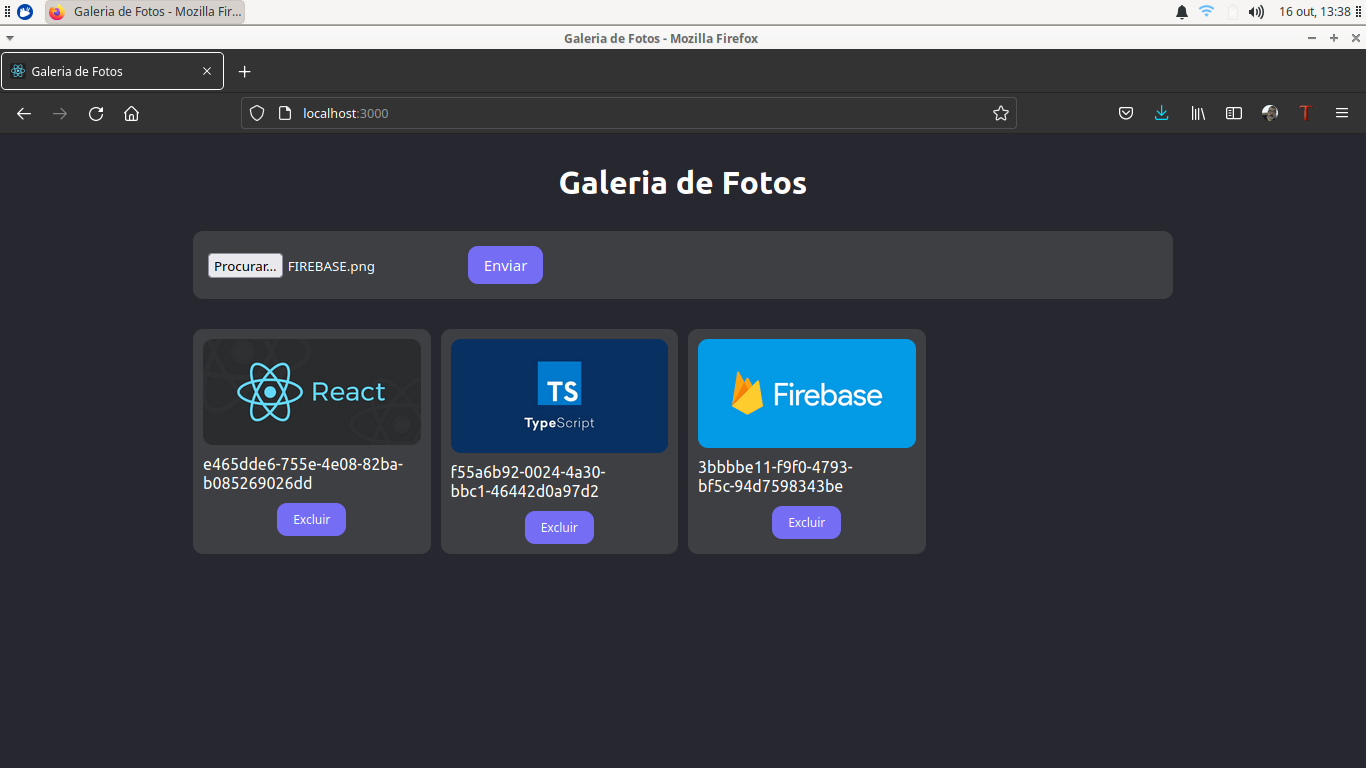The image size is (1366, 768).
Task: Click the Enviar upload button
Action: point(505,265)
